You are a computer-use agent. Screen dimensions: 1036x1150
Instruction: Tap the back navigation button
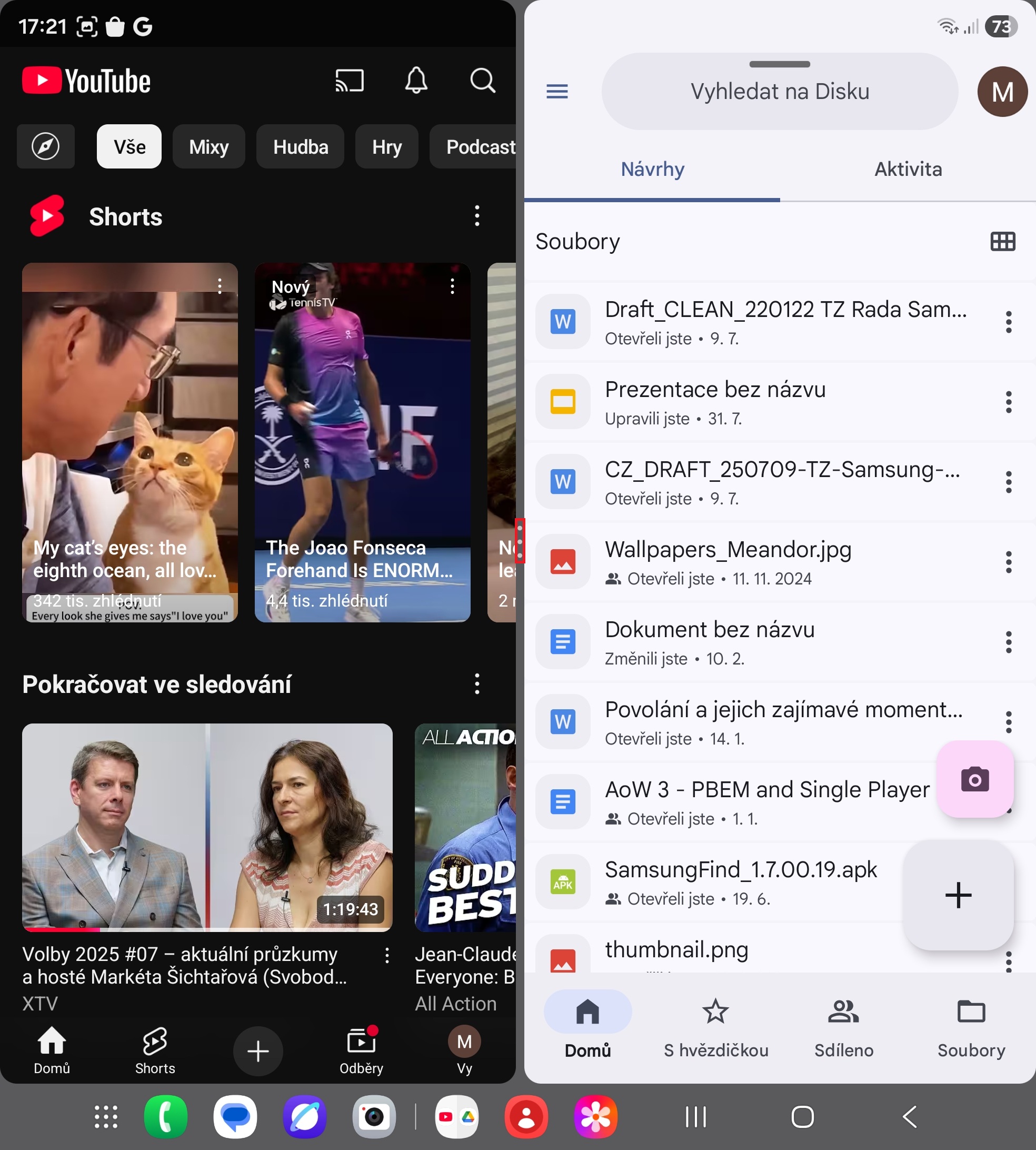(x=910, y=1116)
